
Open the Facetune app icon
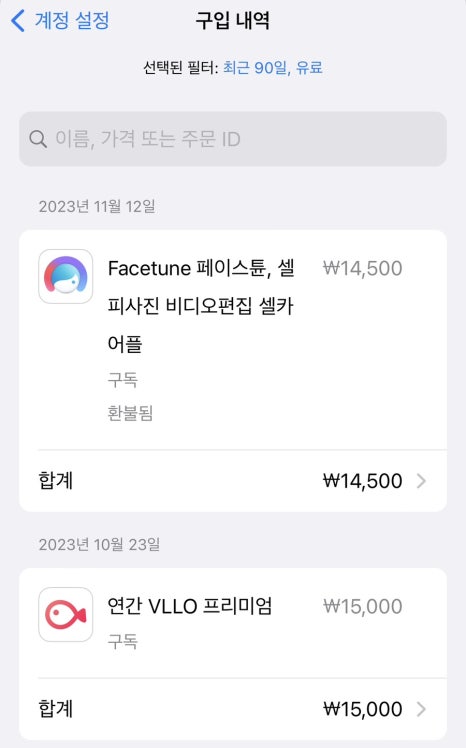(66, 276)
